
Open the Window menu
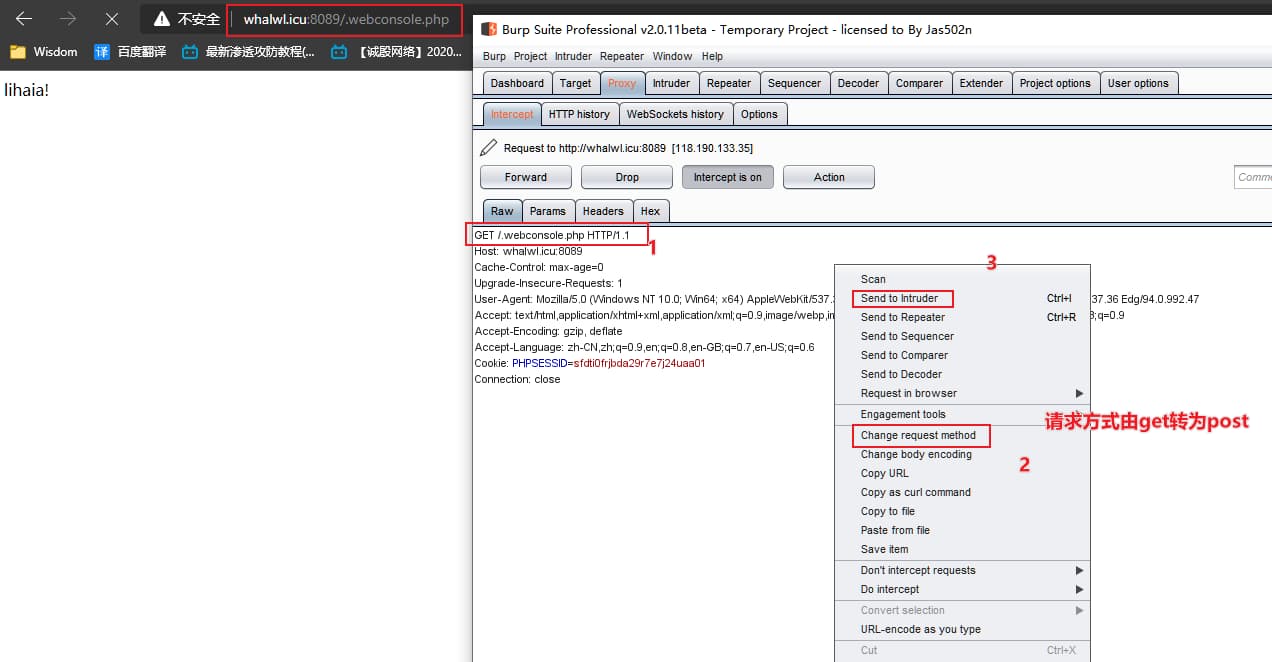[x=673, y=56]
